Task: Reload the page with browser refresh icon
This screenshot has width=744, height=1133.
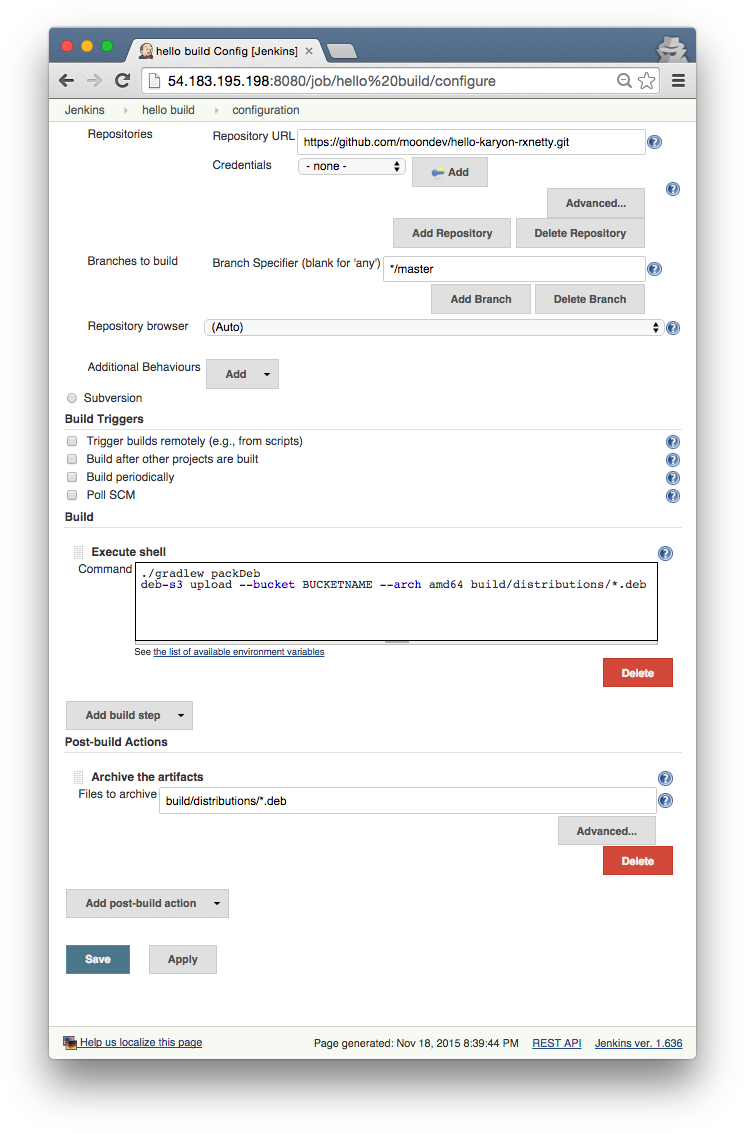Action: point(122,81)
